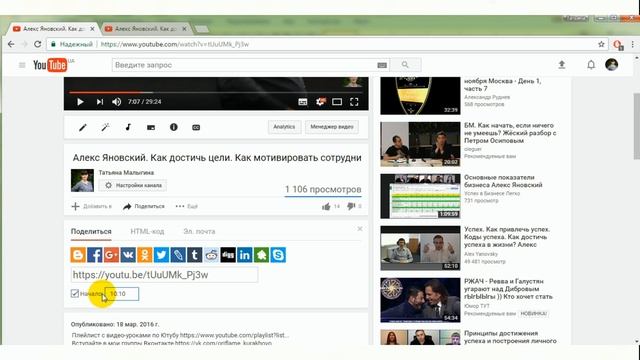640x360 pixels.
Task: Share to Google Plus
Action: 111,255
